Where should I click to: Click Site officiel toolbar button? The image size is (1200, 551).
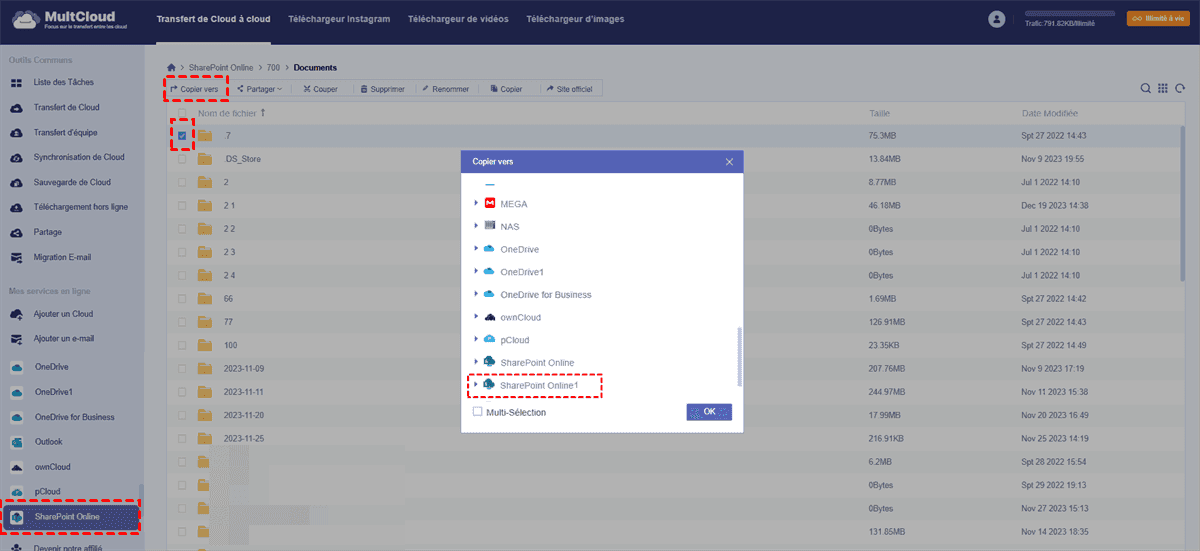pyautogui.click(x=568, y=89)
